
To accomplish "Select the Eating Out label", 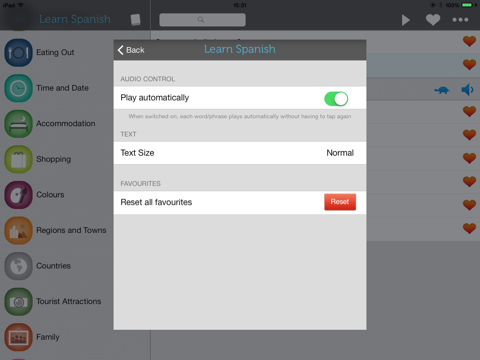I will 55,52.
